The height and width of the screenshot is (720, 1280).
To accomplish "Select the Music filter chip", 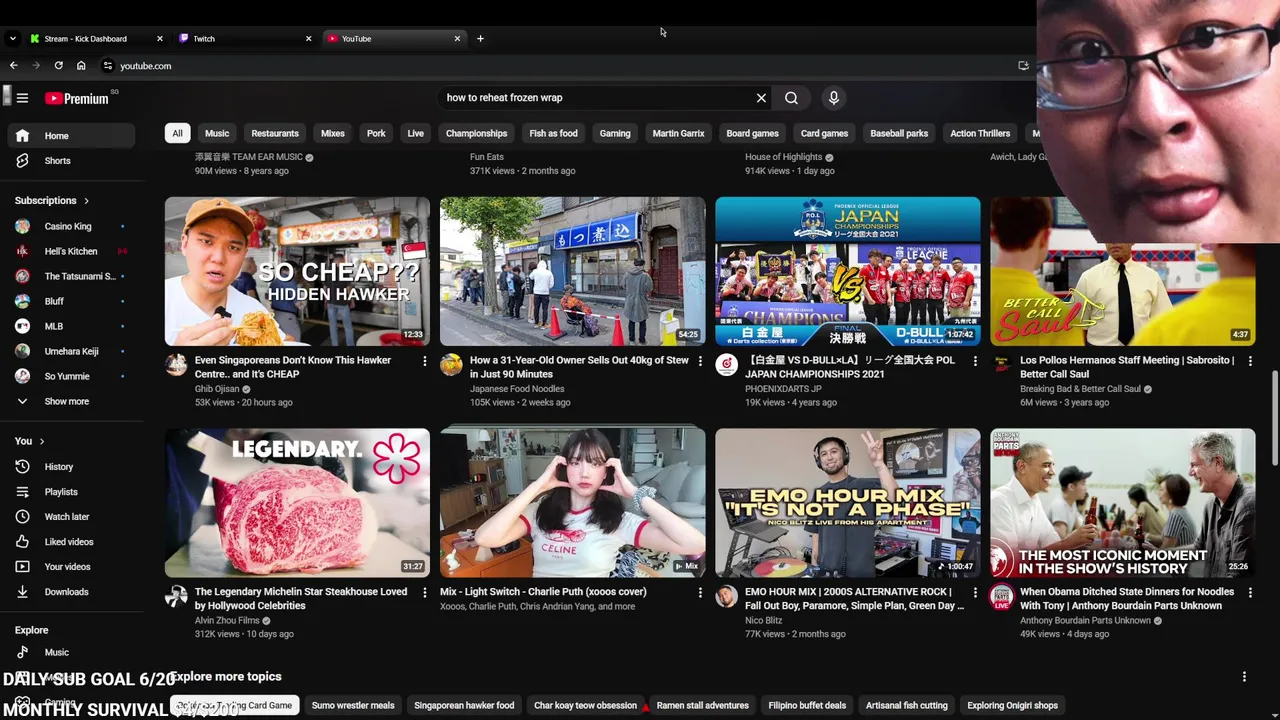I will [217, 133].
